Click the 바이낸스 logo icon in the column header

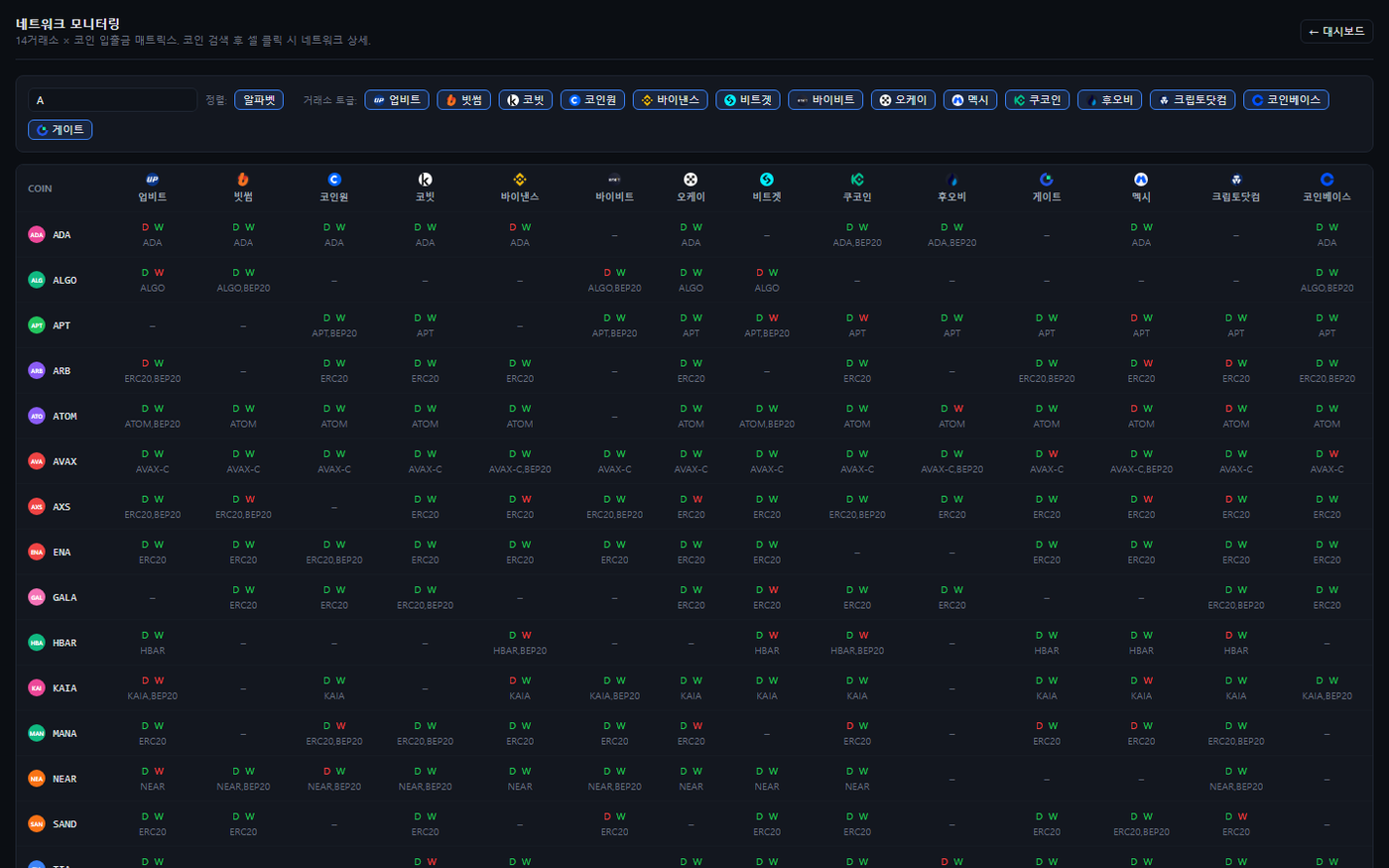pos(520,180)
